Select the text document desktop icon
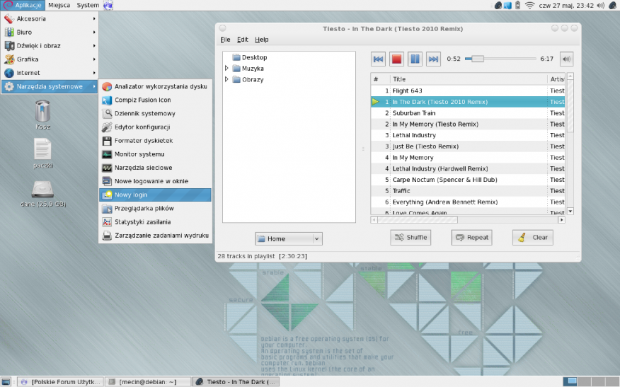Image resolution: width=620 pixels, height=387 pixels. pyautogui.click(x=42, y=149)
